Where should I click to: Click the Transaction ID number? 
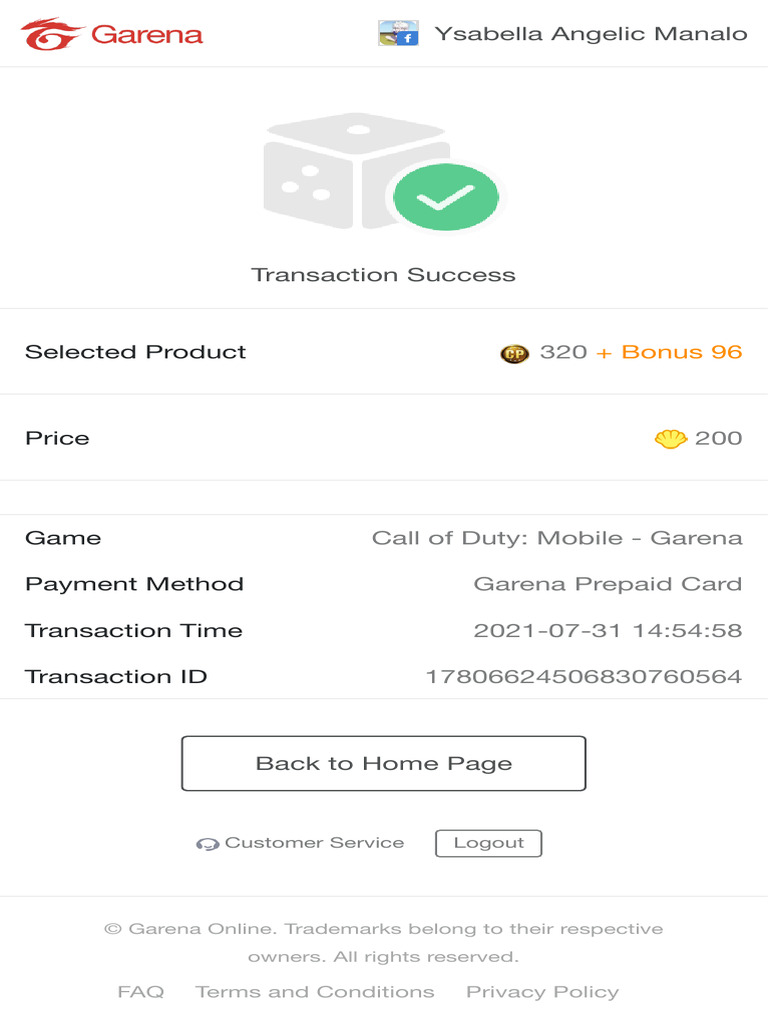click(584, 677)
